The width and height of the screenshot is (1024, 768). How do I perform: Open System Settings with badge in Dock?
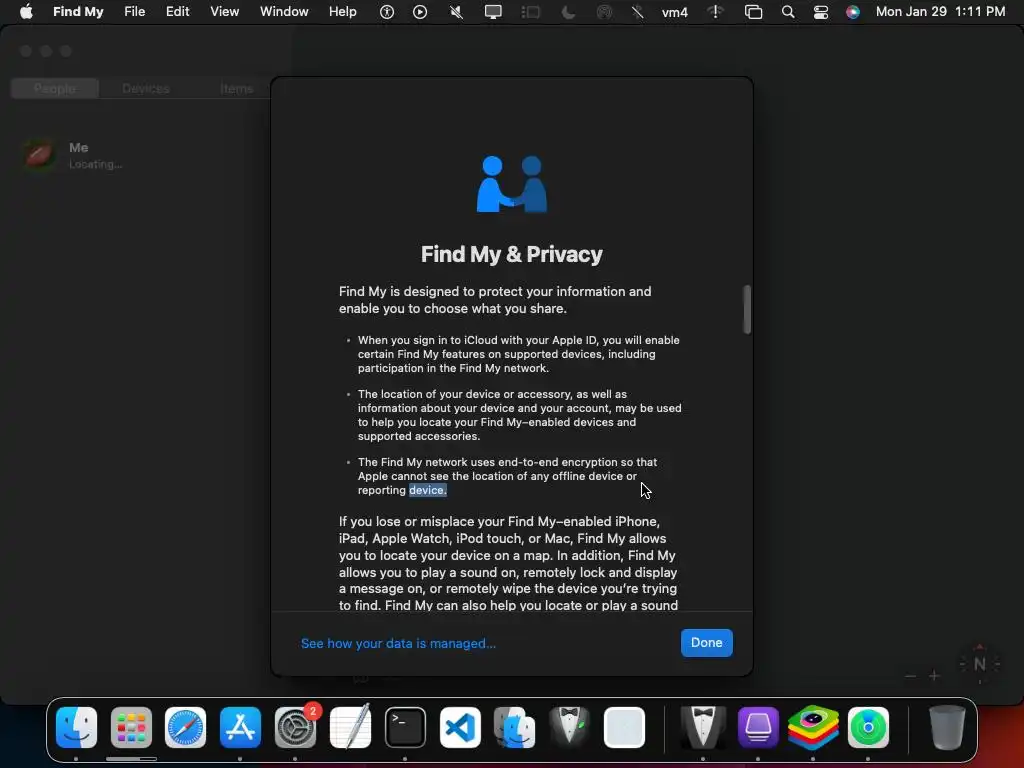tap(295, 727)
